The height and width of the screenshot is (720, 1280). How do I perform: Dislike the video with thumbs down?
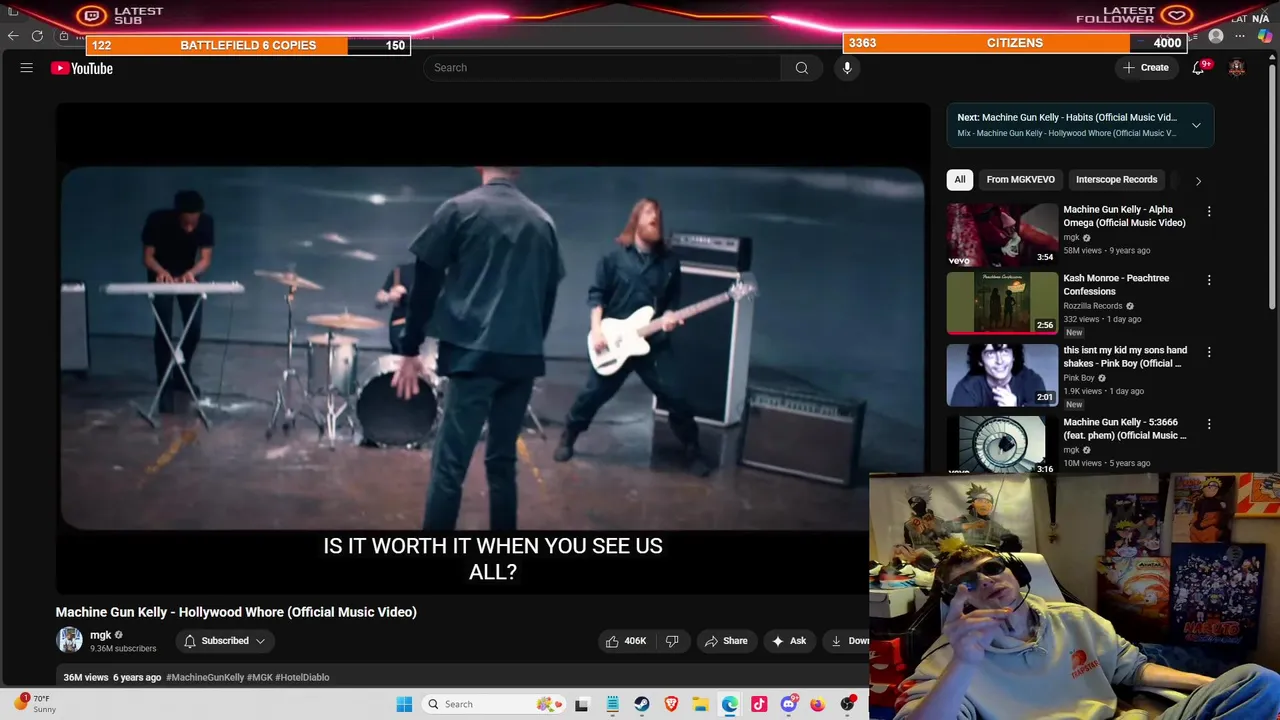tap(672, 641)
